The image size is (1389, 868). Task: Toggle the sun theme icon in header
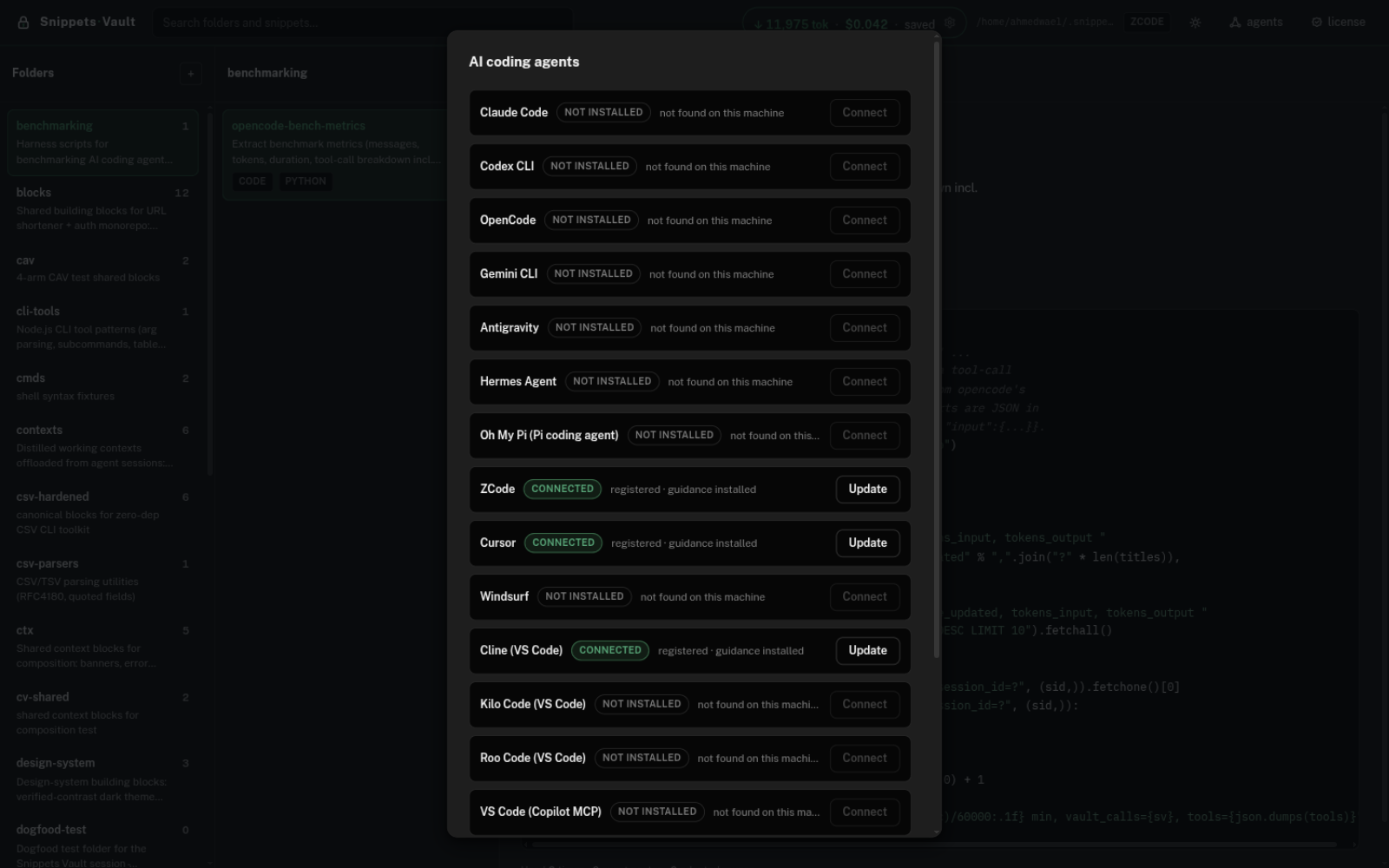(1195, 23)
